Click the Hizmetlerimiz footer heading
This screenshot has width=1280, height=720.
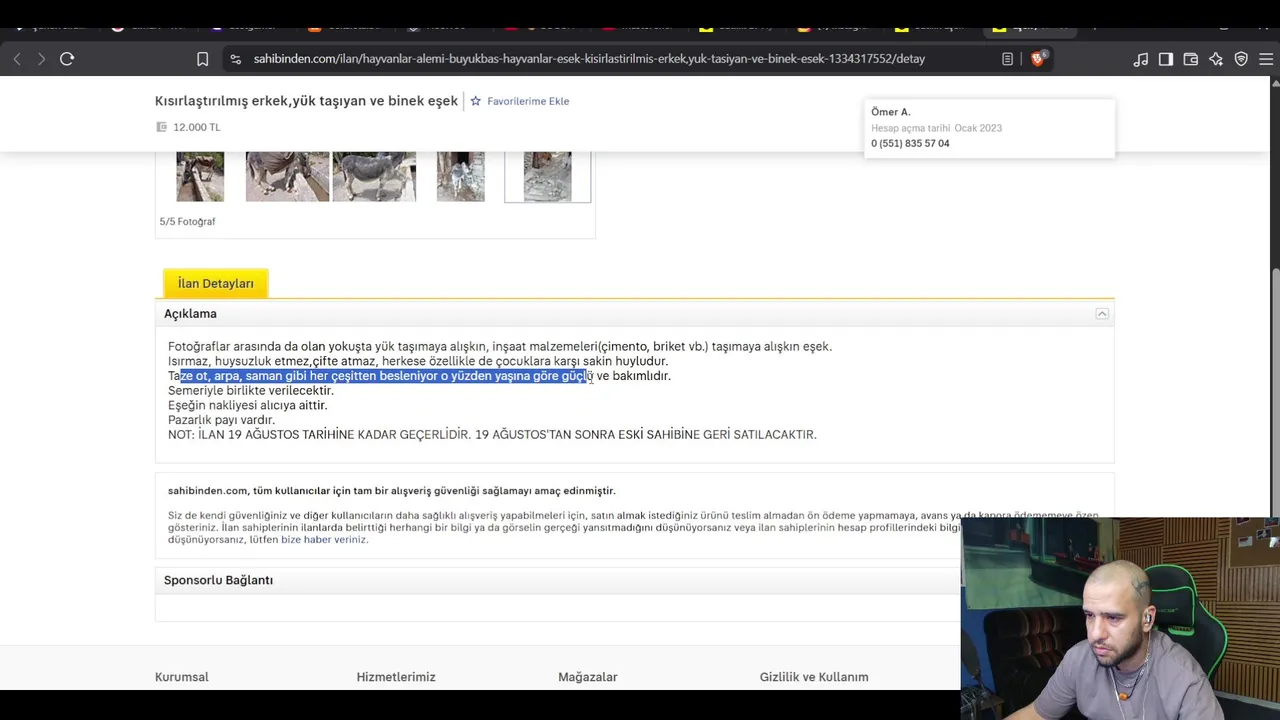pyautogui.click(x=396, y=677)
